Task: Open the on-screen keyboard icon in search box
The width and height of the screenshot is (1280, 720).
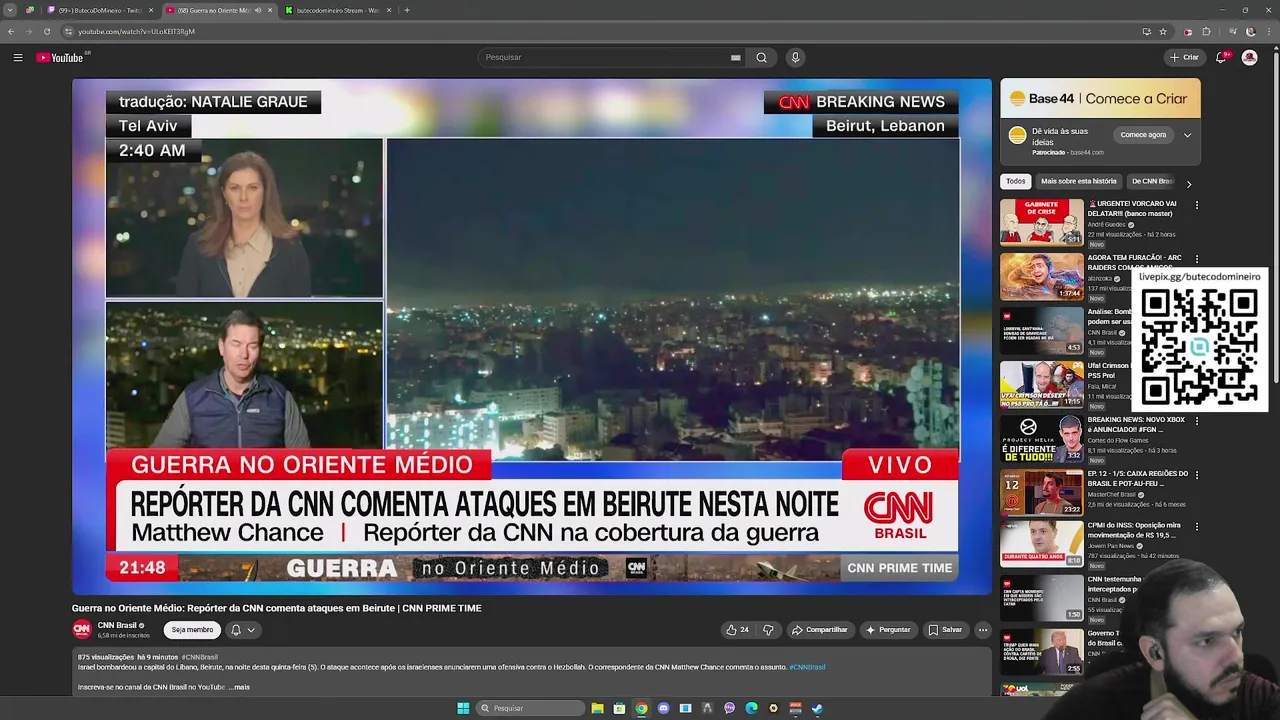Action: point(736,58)
